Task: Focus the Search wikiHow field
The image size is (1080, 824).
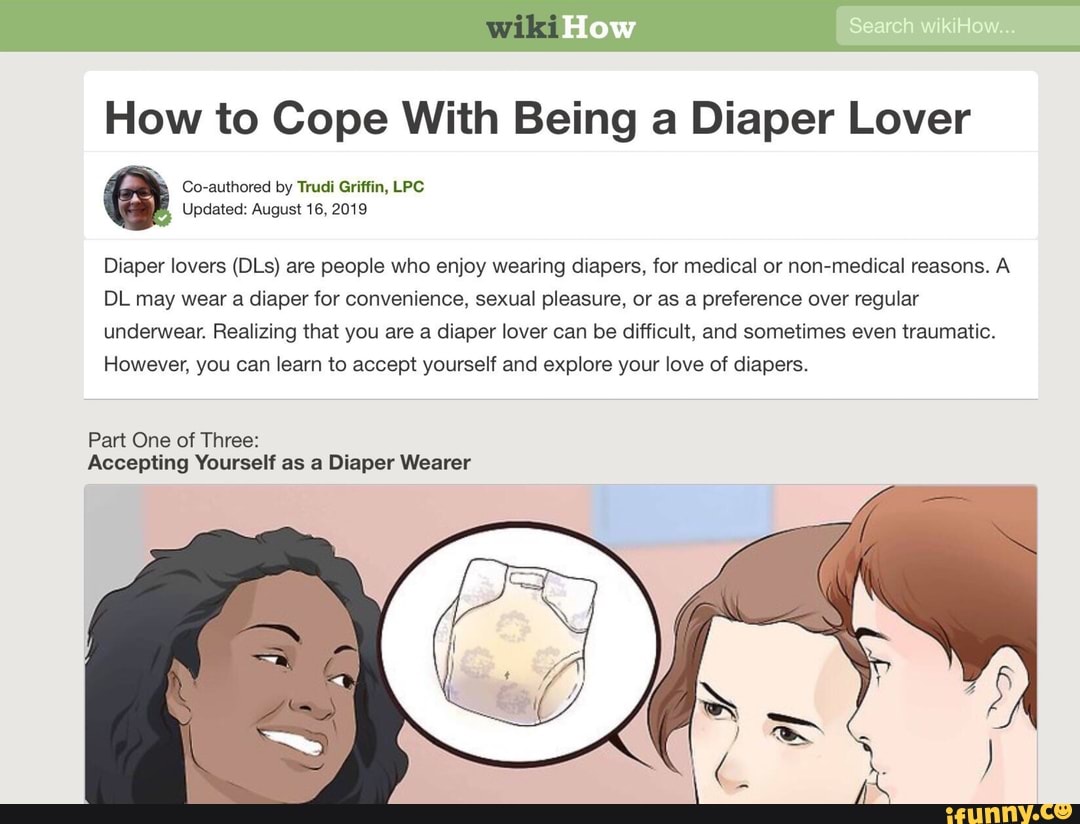Action: pos(958,25)
